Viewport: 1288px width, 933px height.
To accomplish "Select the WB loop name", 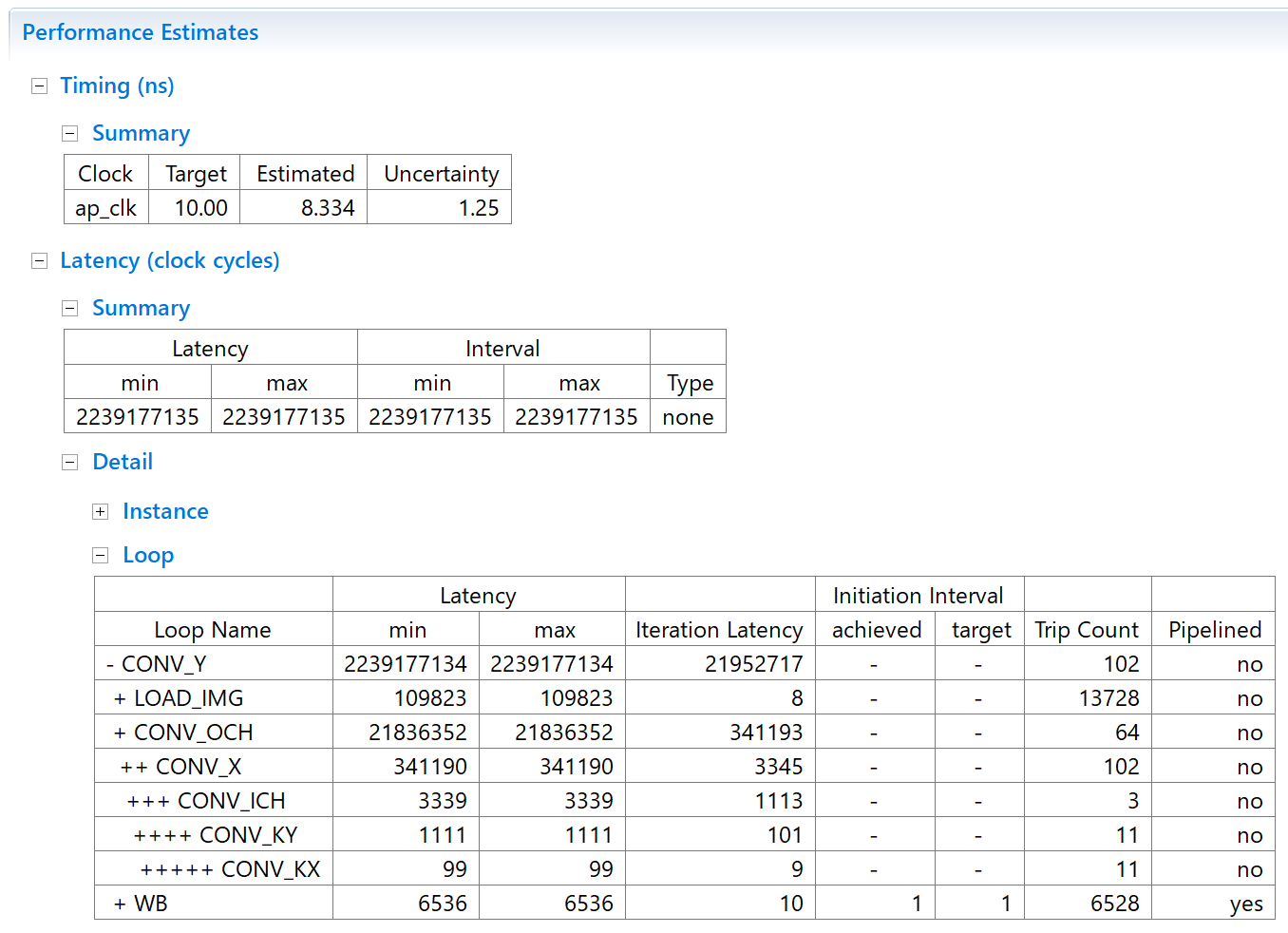I will coord(214,903).
